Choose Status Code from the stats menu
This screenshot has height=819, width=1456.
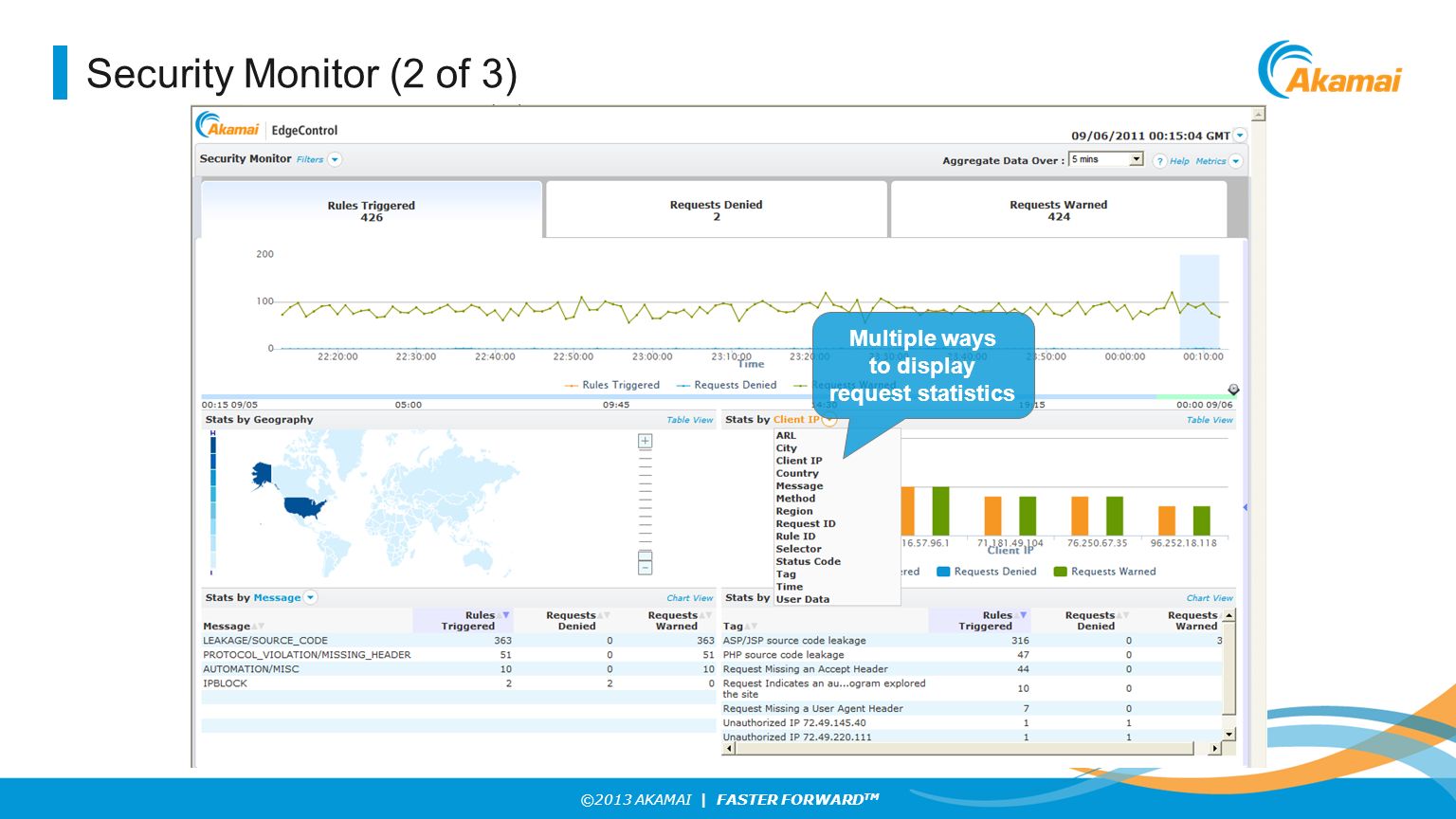(809, 561)
